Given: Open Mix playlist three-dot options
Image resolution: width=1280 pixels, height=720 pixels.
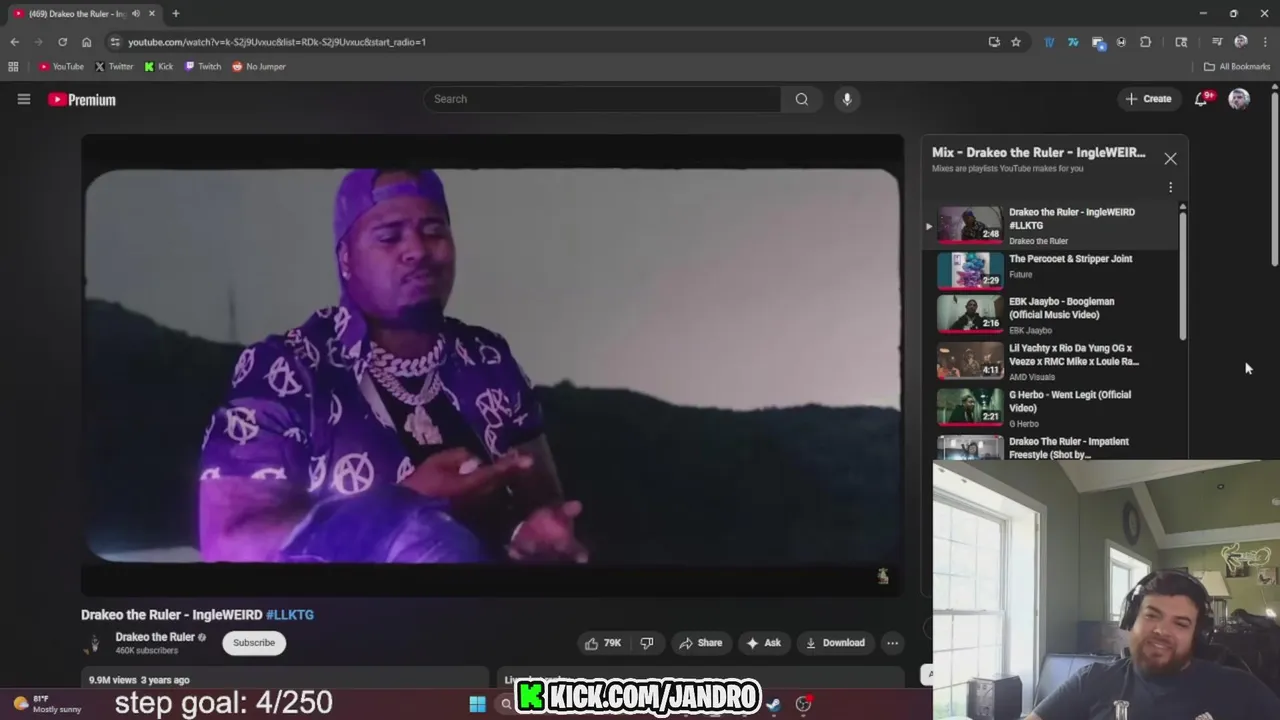Looking at the screenshot, I should 1170,187.
